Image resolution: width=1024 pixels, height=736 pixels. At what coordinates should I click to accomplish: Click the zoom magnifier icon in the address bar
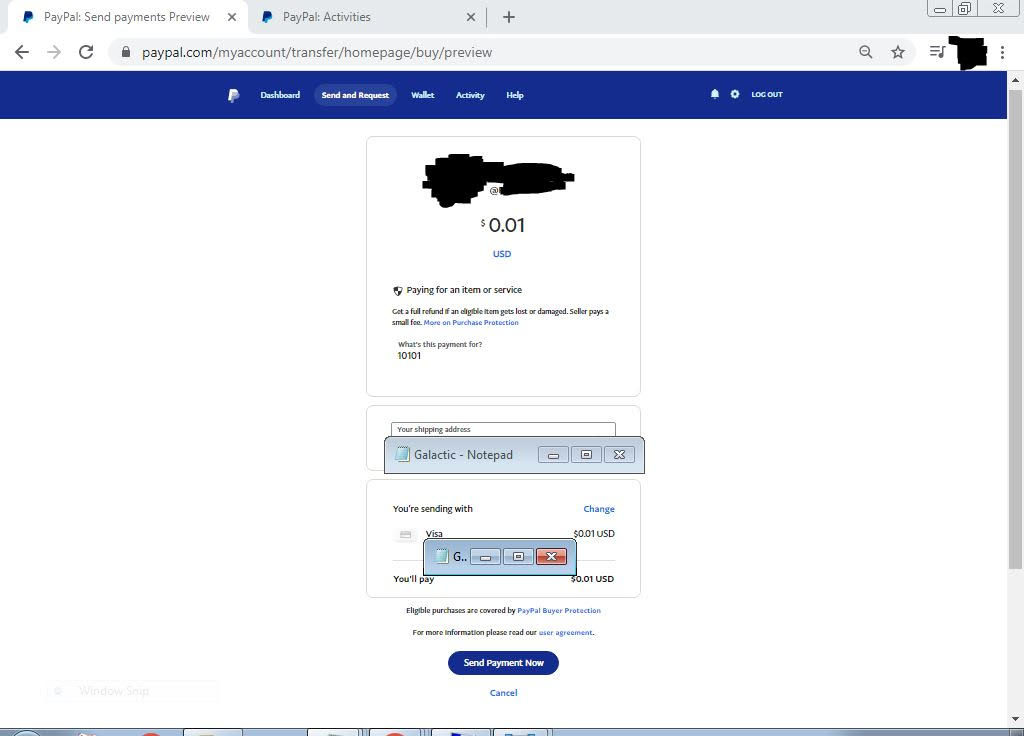tap(866, 52)
